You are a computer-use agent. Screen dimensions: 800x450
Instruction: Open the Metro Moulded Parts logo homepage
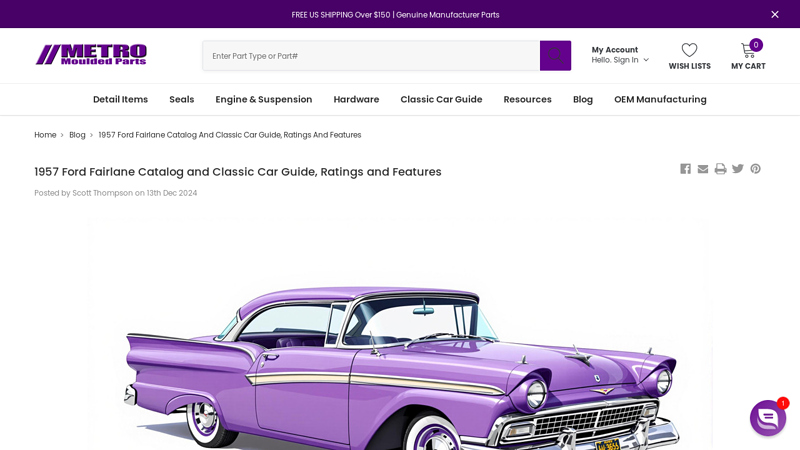91,55
